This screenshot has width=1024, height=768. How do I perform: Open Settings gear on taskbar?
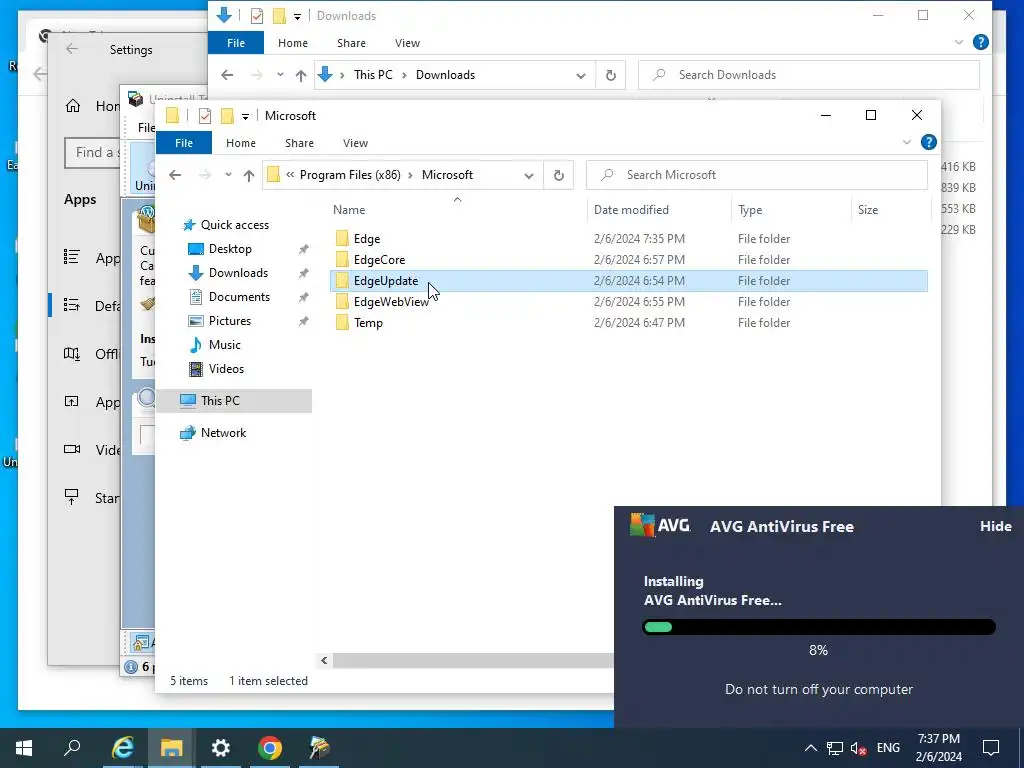221,748
